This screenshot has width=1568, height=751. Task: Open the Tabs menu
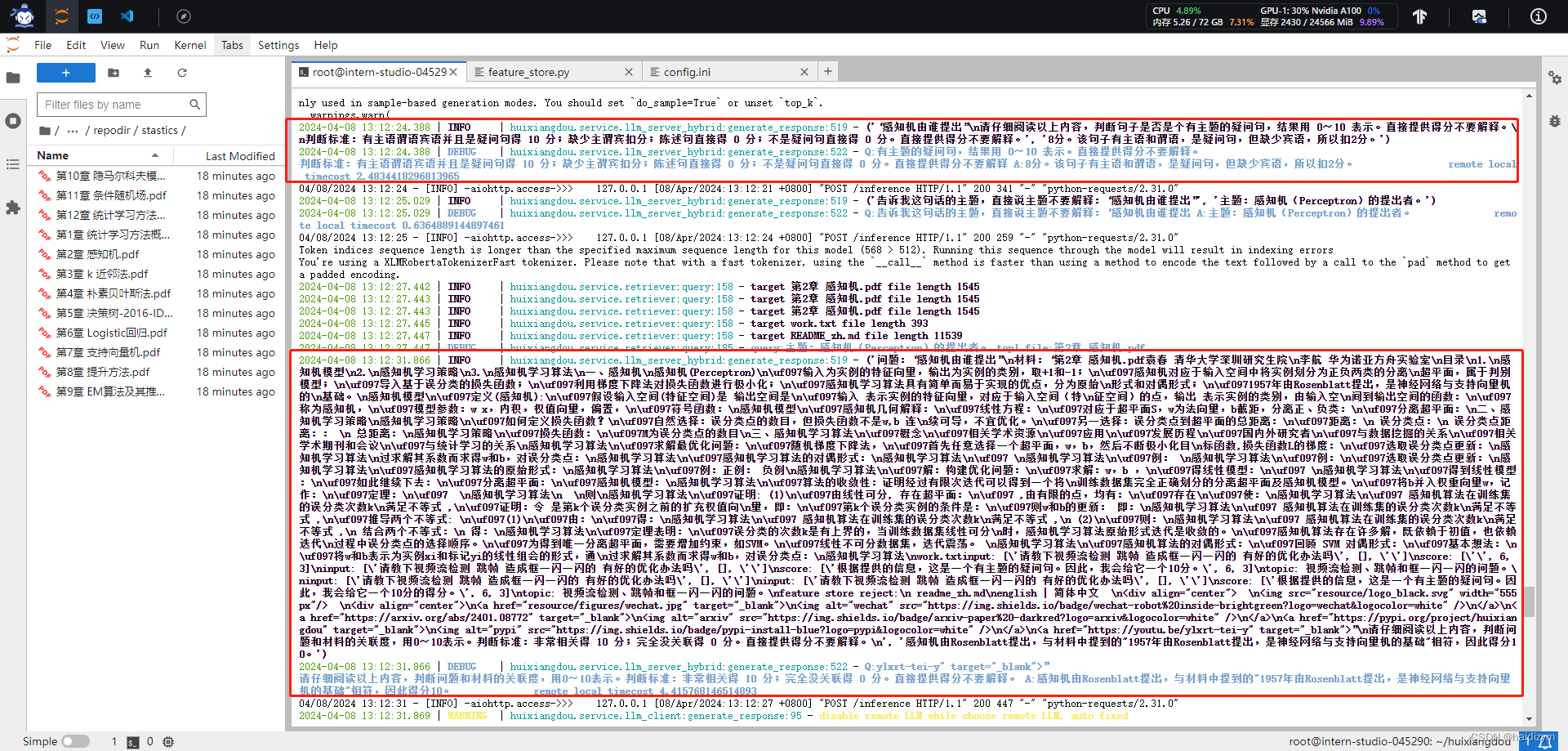coord(233,45)
